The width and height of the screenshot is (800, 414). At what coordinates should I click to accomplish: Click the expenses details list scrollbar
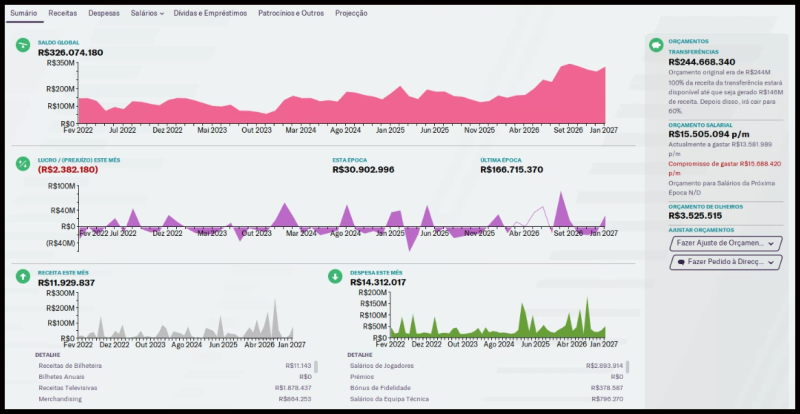point(629,366)
